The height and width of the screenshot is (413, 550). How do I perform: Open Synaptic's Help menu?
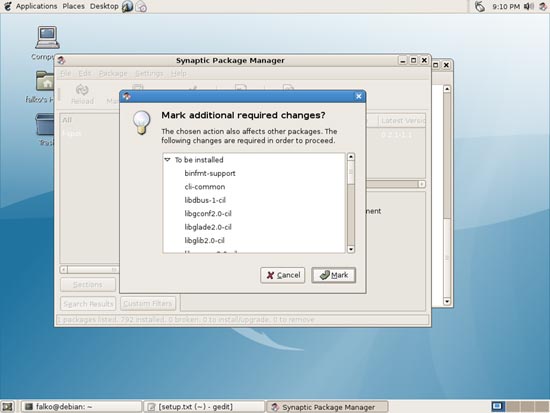tap(179, 73)
